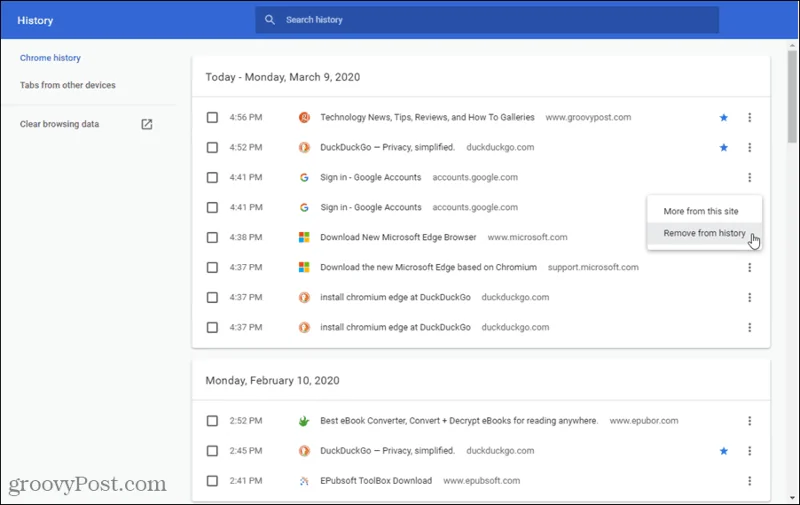Click the EPubsoft favicon on the 2:41 PM row
Screen dimensions: 800x505
304,481
